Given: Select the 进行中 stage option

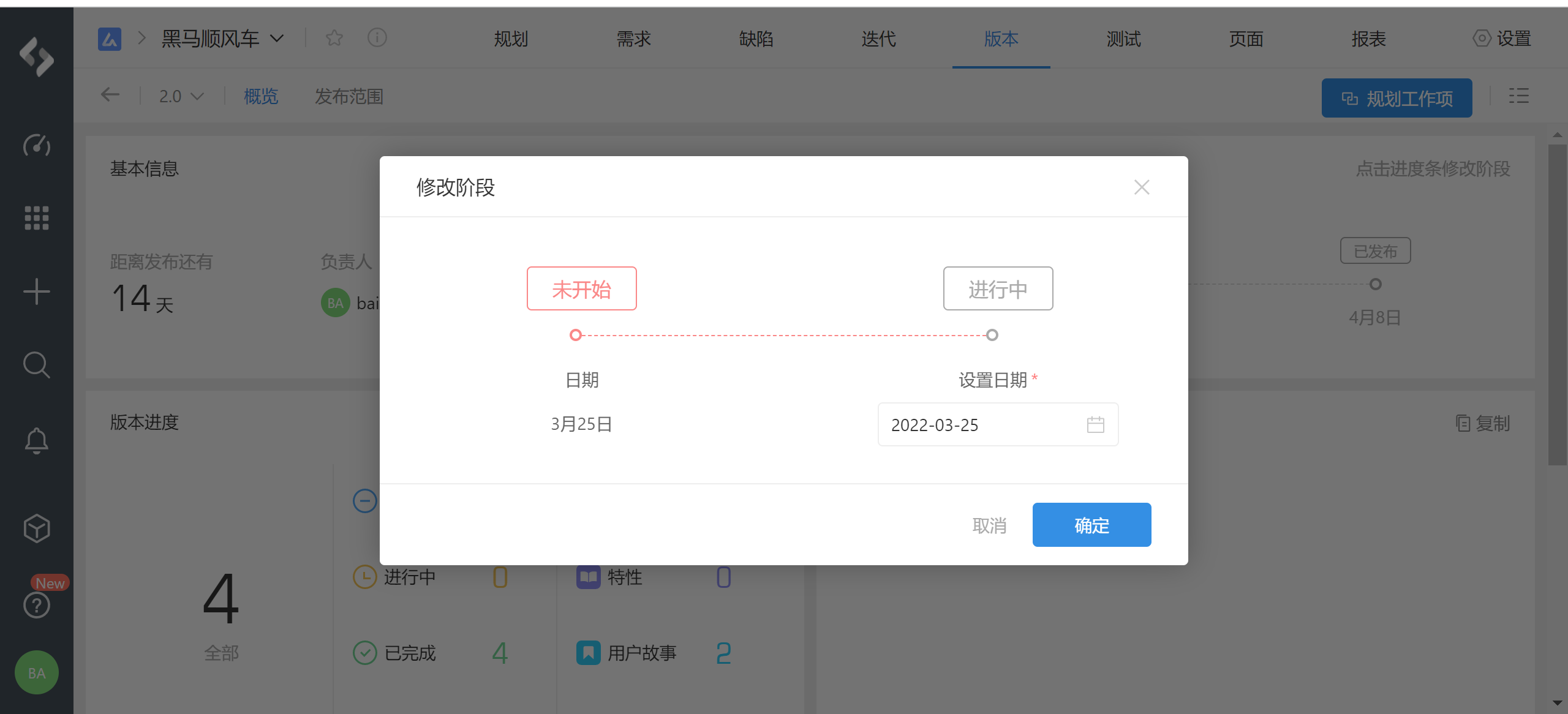Looking at the screenshot, I should click(998, 288).
